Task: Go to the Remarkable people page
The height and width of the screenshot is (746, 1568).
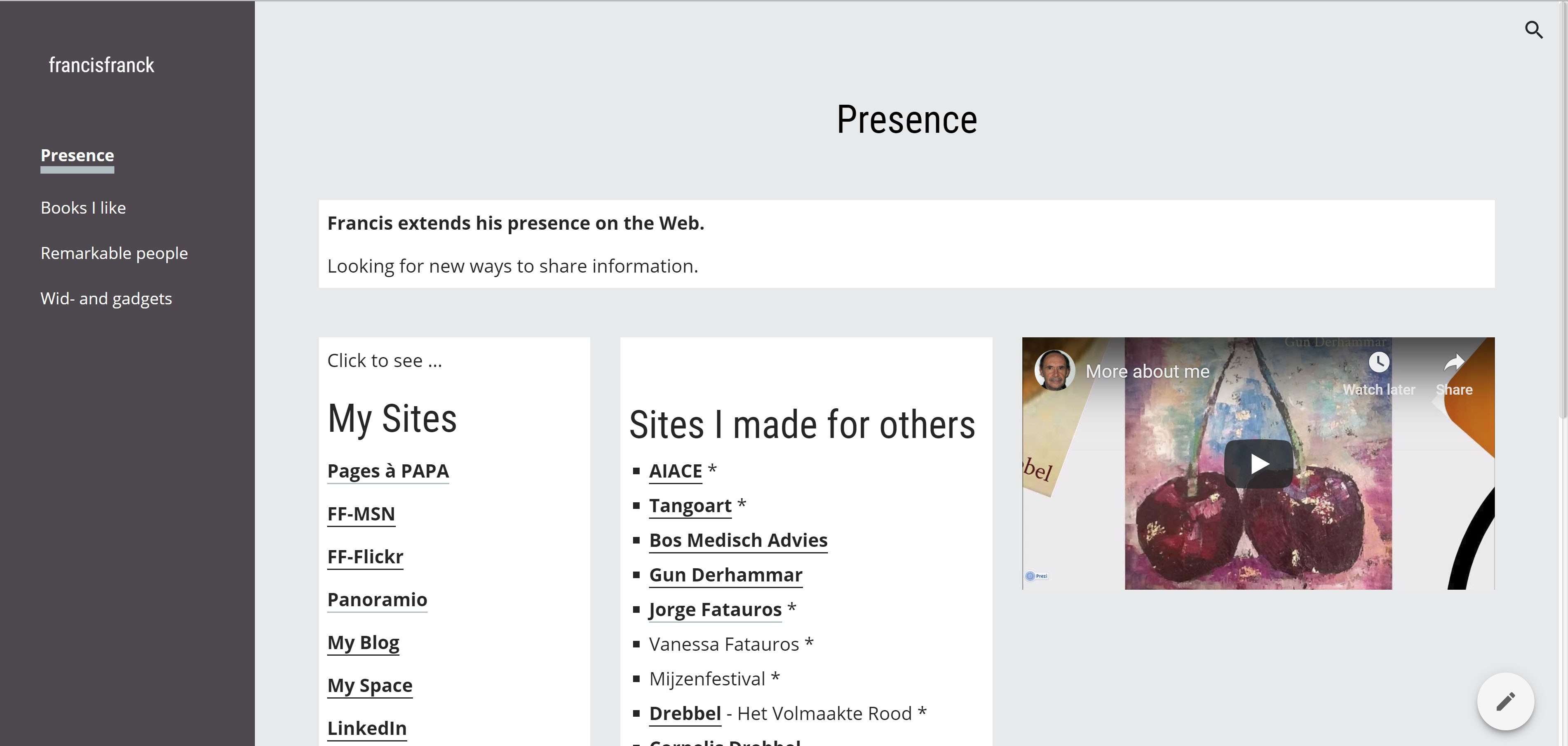Action: click(x=115, y=253)
